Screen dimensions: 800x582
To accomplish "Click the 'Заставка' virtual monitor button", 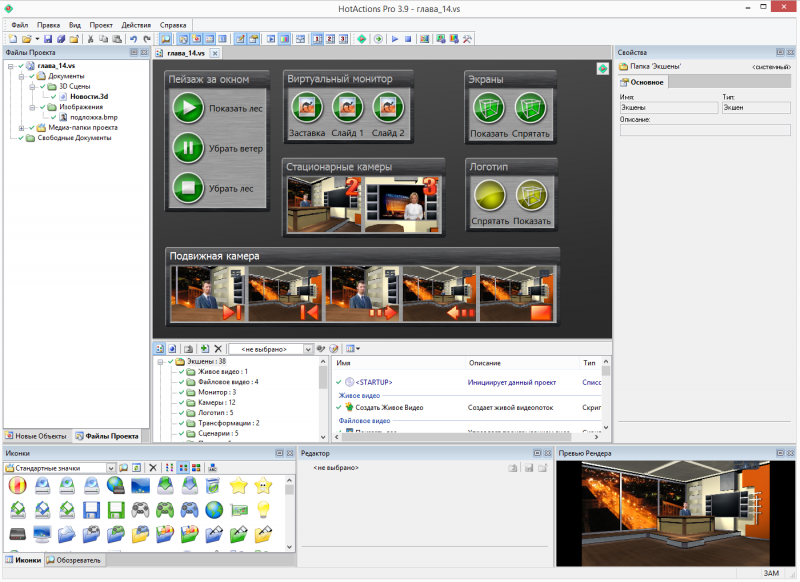I will [307, 108].
